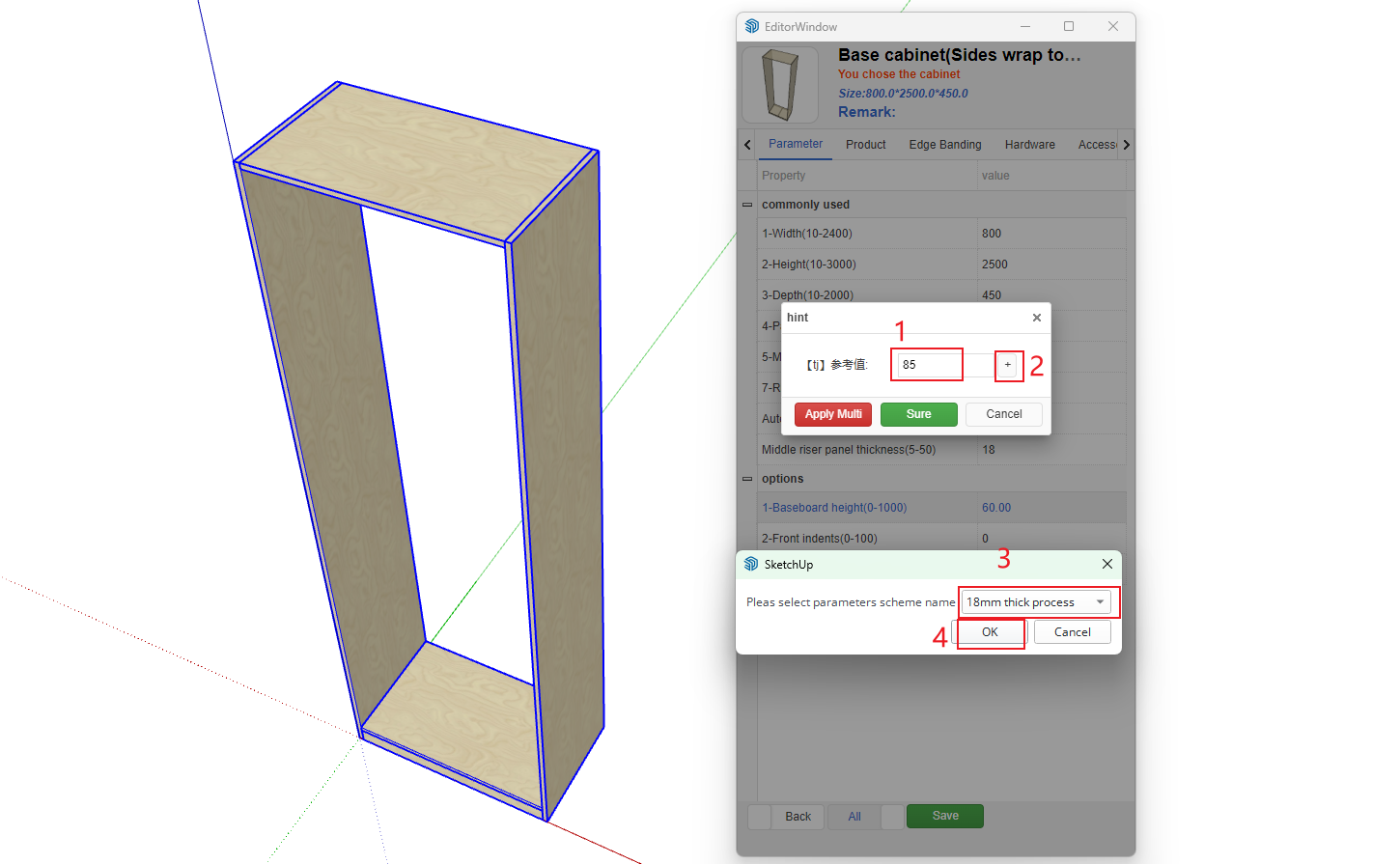1400x864 pixels.
Task: Collapse the 'options' property group
Action: (747, 479)
